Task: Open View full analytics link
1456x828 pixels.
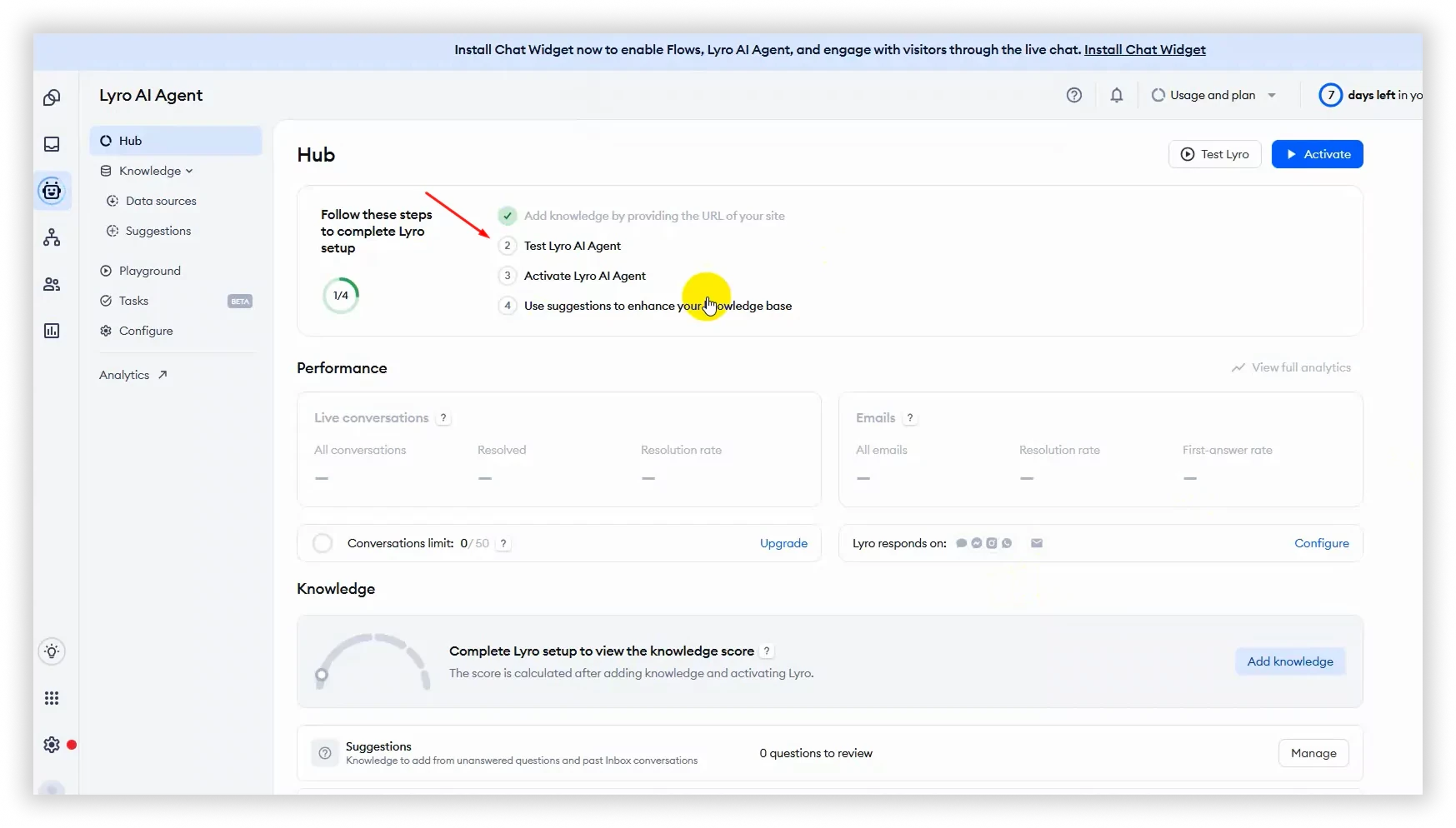Action: click(x=1291, y=367)
